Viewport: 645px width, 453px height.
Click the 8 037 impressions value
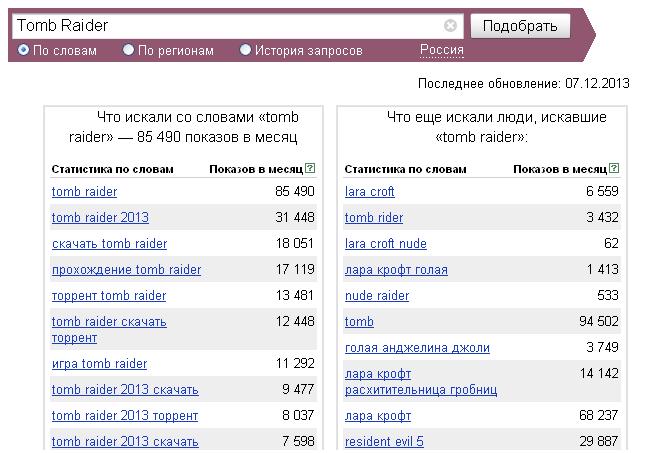click(298, 415)
